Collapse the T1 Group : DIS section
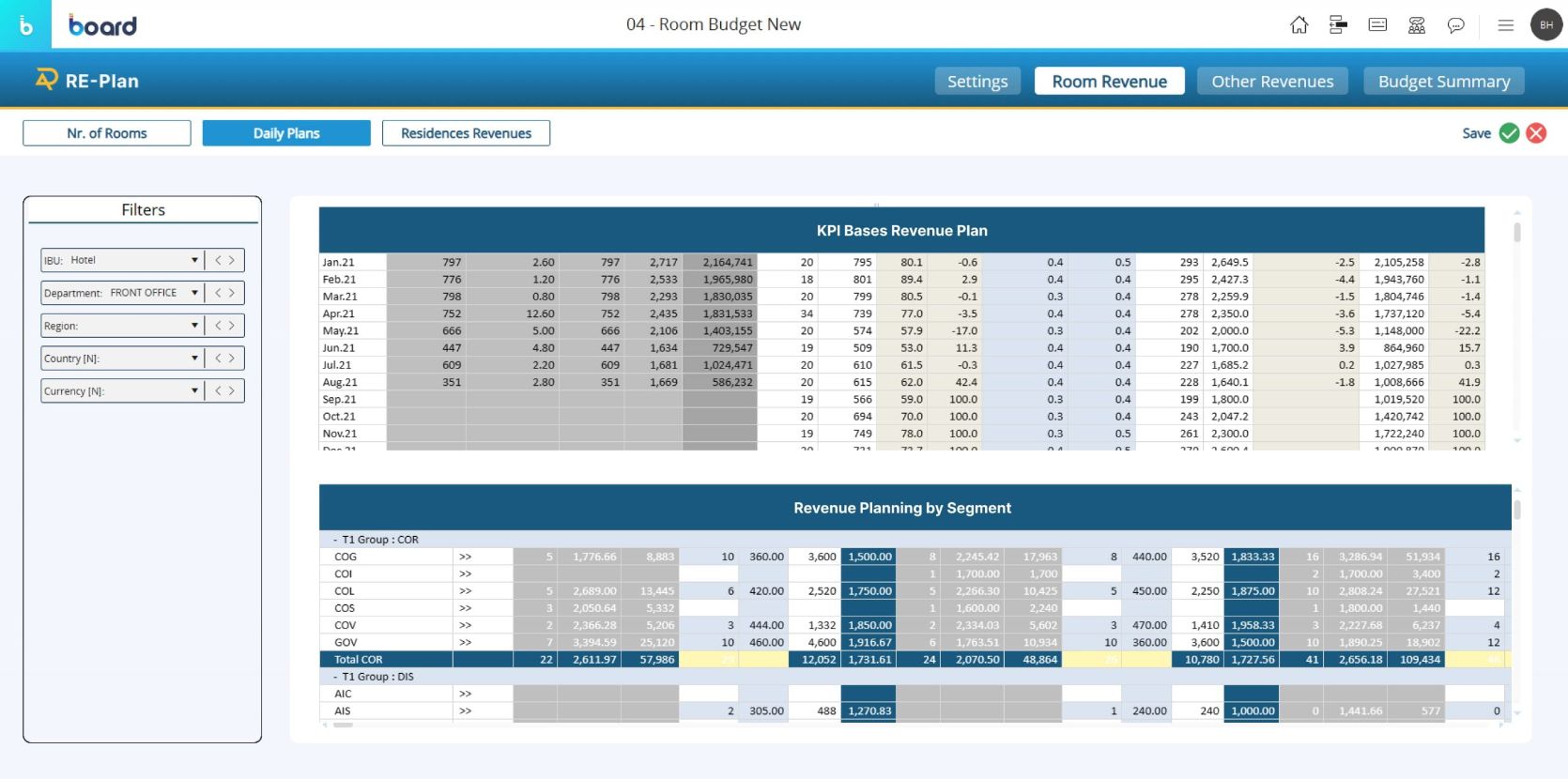The width and height of the screenshot is (1568, 779). [x=335, y=677]
